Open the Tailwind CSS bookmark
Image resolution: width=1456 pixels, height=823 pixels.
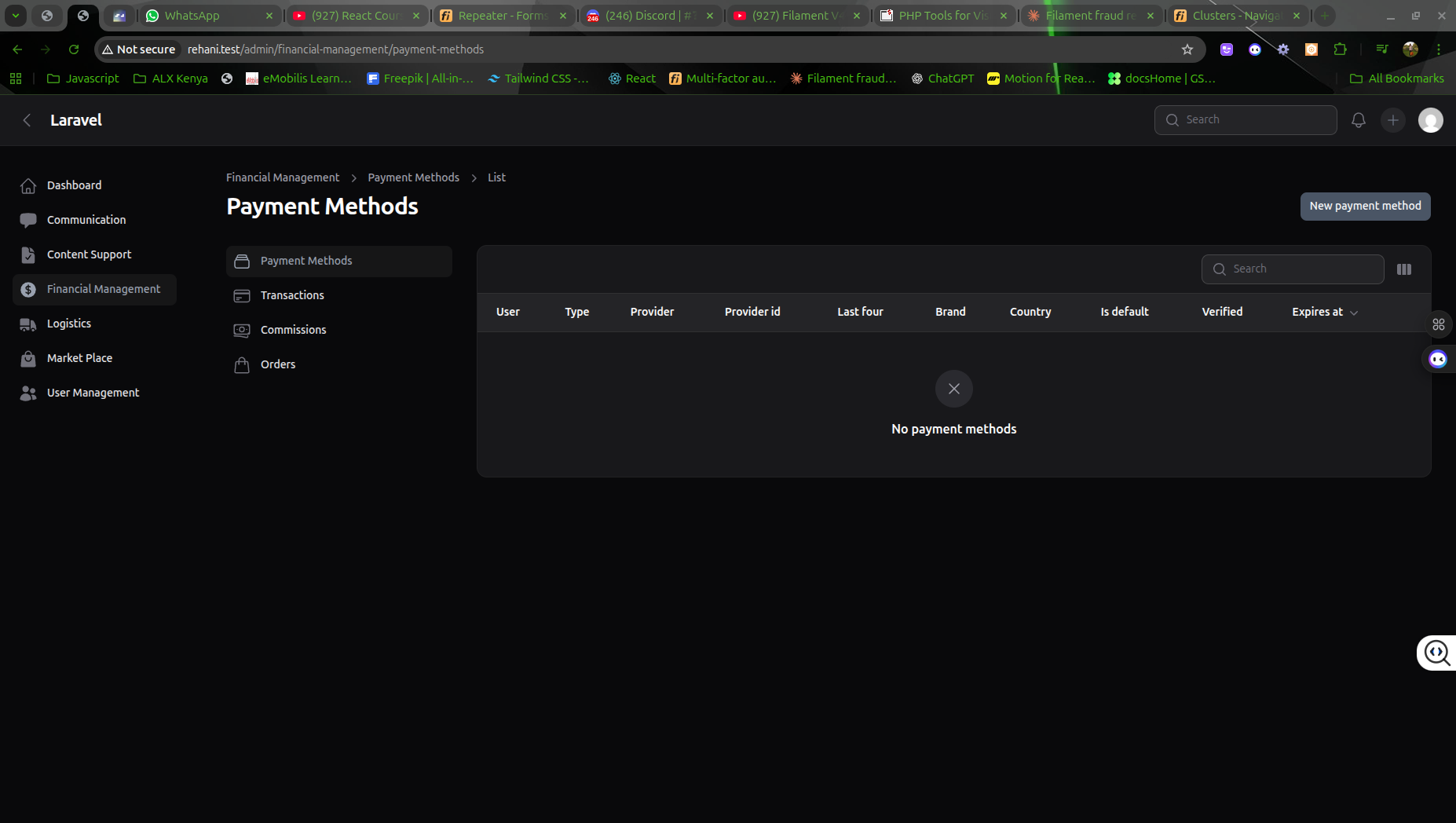pos(539,79)
